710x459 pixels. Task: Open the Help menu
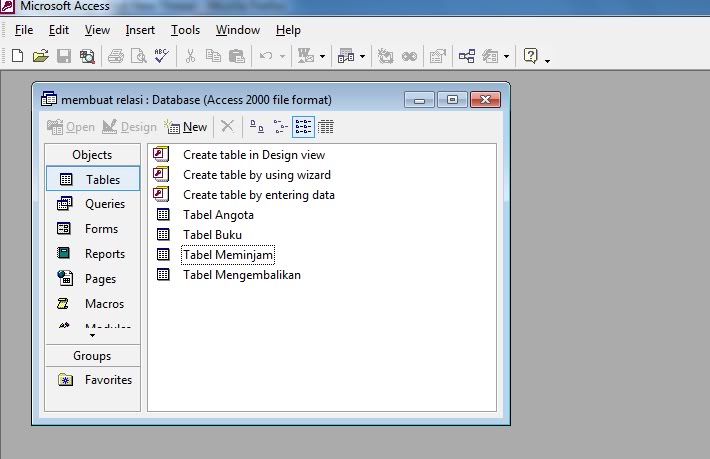288,30
